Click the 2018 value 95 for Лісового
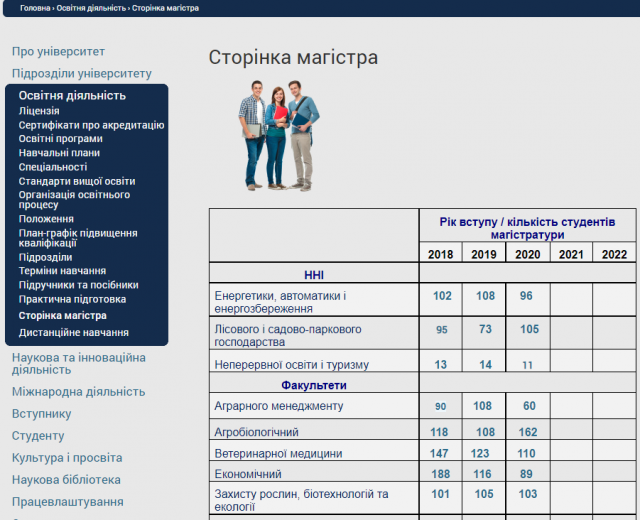The height and width of the screenshot is (520, 640). [442, 330]
